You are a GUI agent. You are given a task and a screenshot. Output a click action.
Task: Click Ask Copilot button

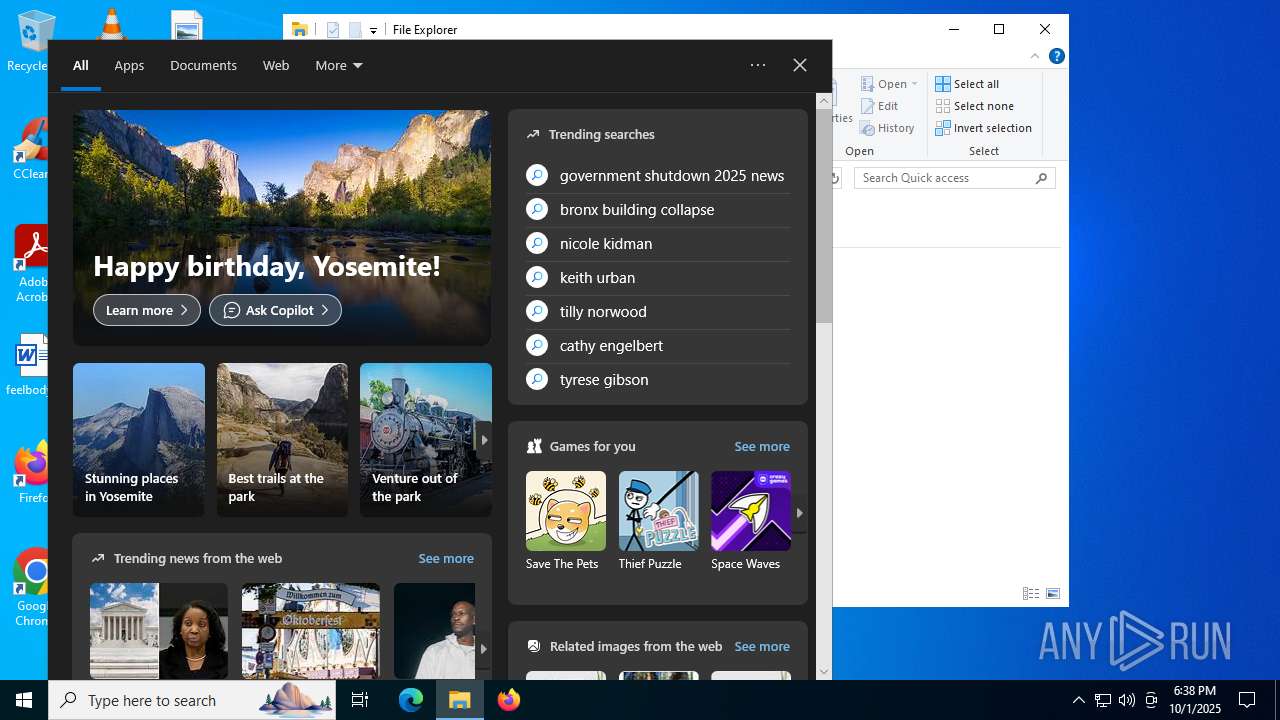coord(275,310)
